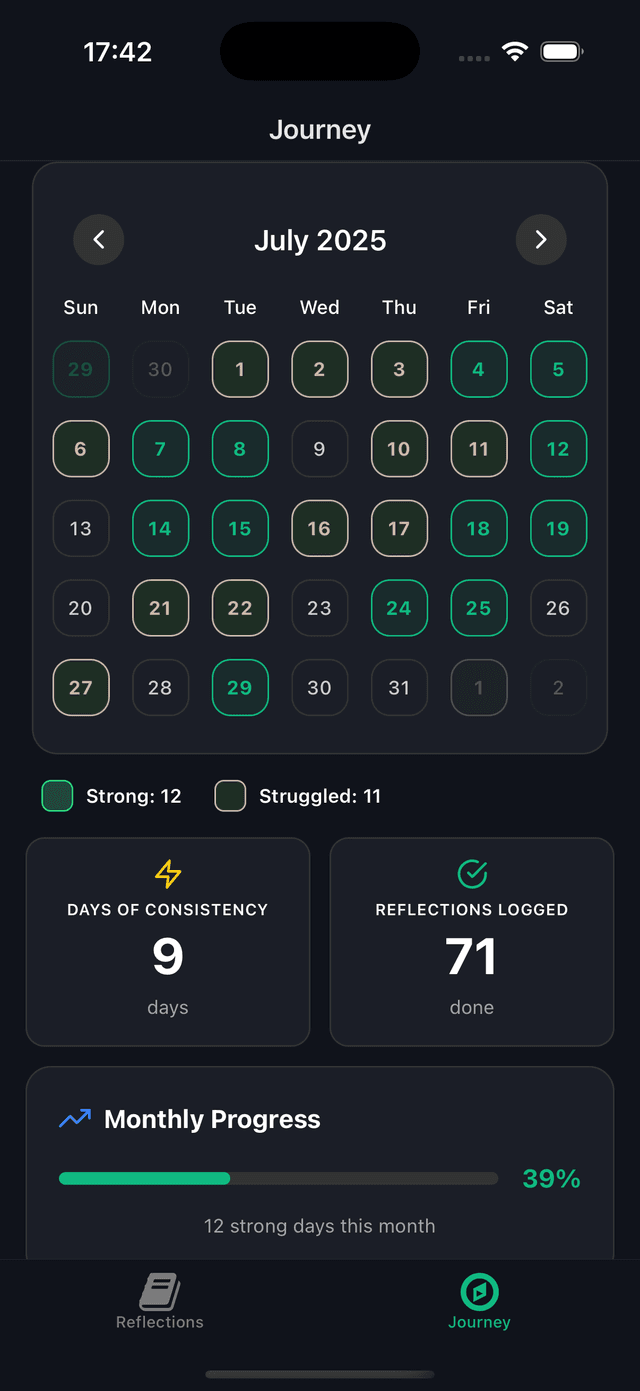Open month picker via July 2025 header
This screenshot has height=1391, width=640.
click(320, 240)
